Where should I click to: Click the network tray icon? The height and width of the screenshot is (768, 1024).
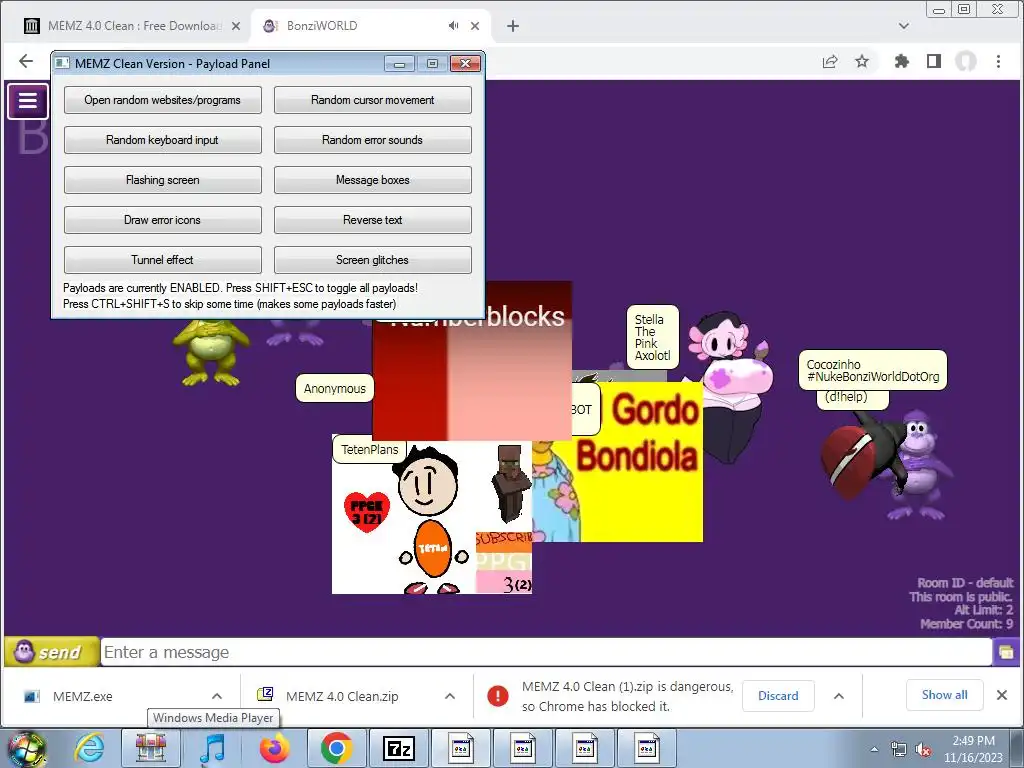click(899, 749)
